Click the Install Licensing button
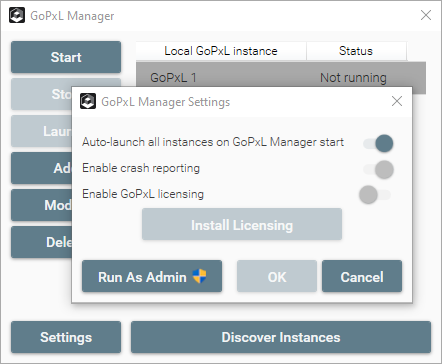This screenshot has height=364, width=442. pyautogui.click(x=242, y=224)
